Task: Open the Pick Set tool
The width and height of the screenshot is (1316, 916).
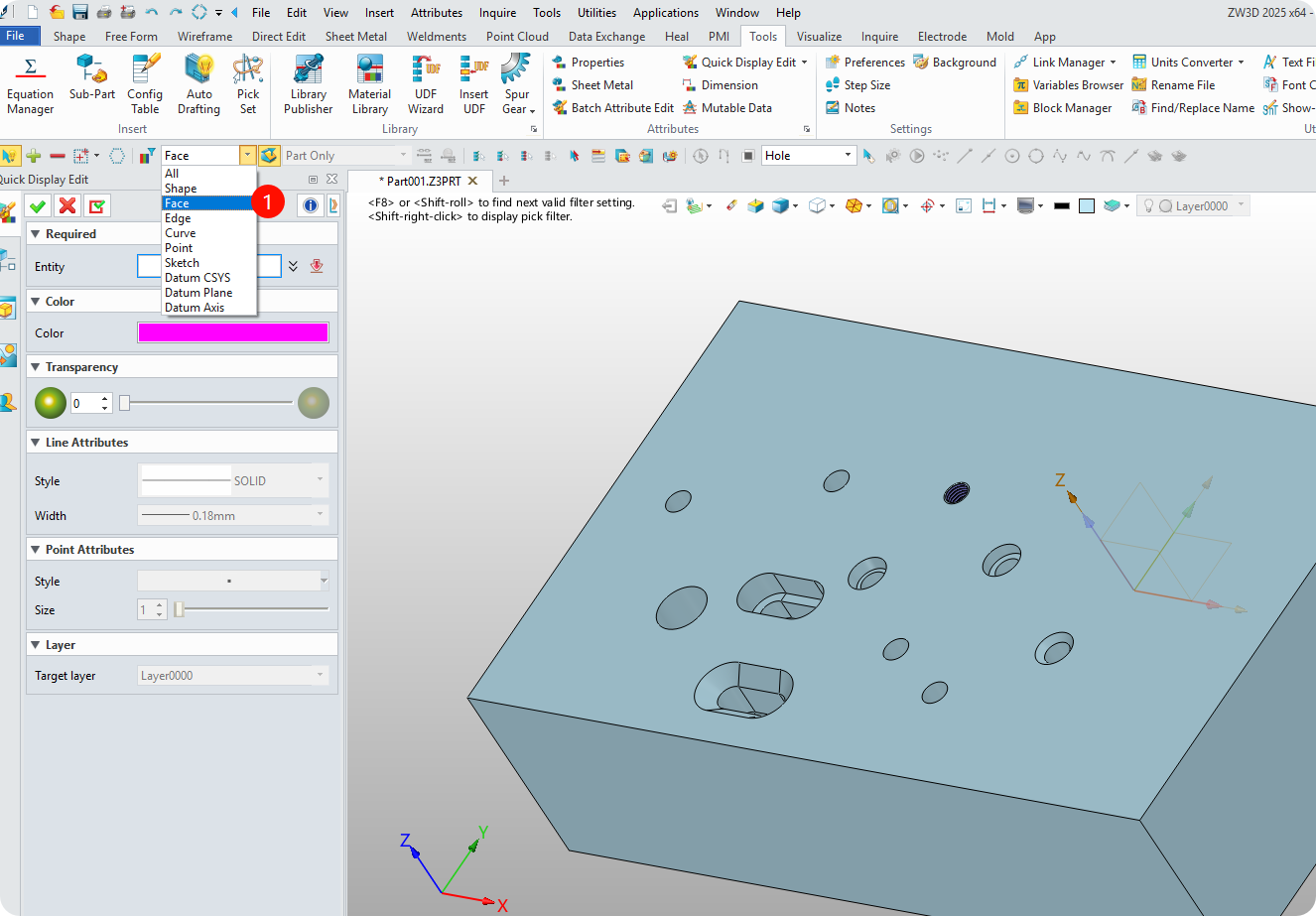Action: click(248, 84)
